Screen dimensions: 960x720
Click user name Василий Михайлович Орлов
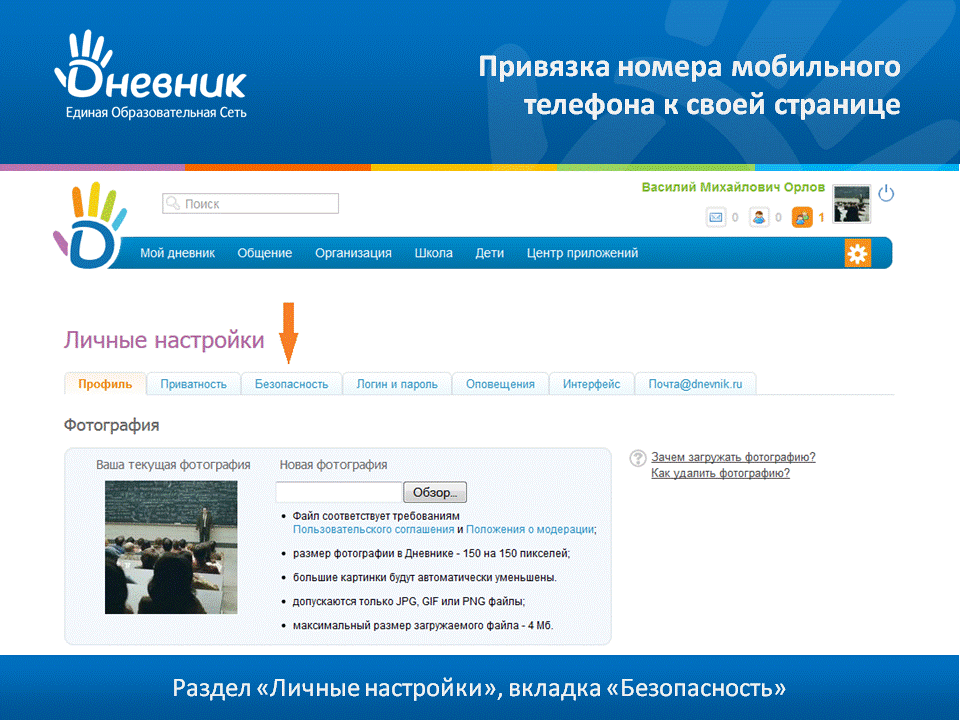(733, 187)
